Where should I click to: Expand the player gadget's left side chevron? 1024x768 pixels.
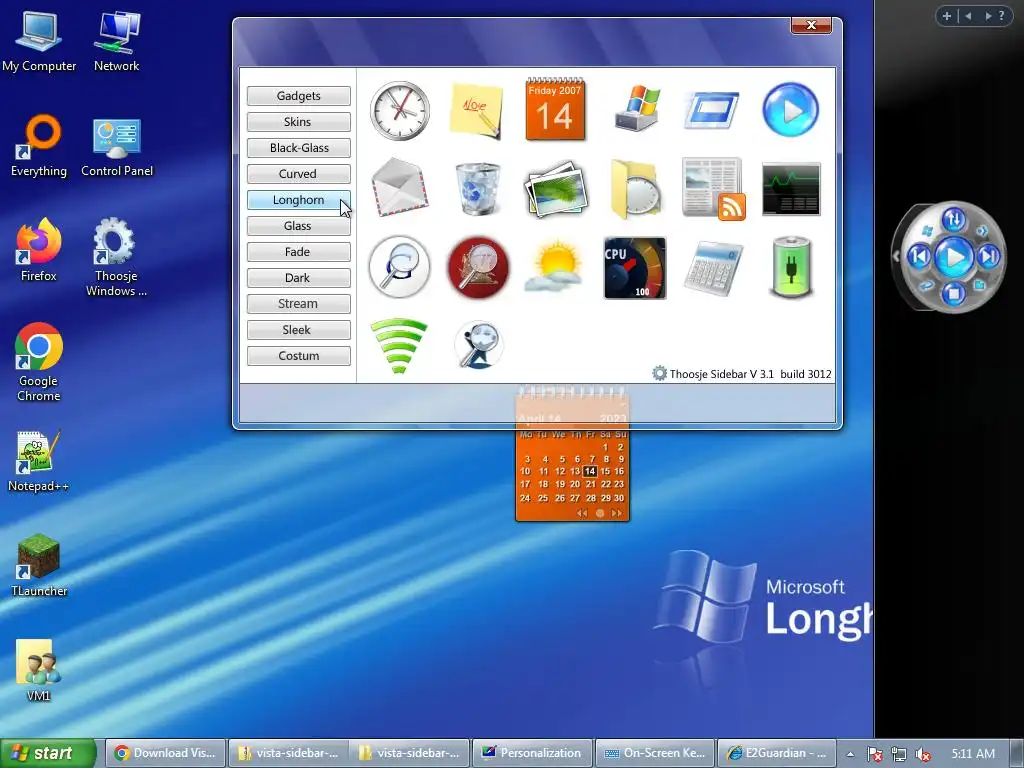[x=897, y=257]
